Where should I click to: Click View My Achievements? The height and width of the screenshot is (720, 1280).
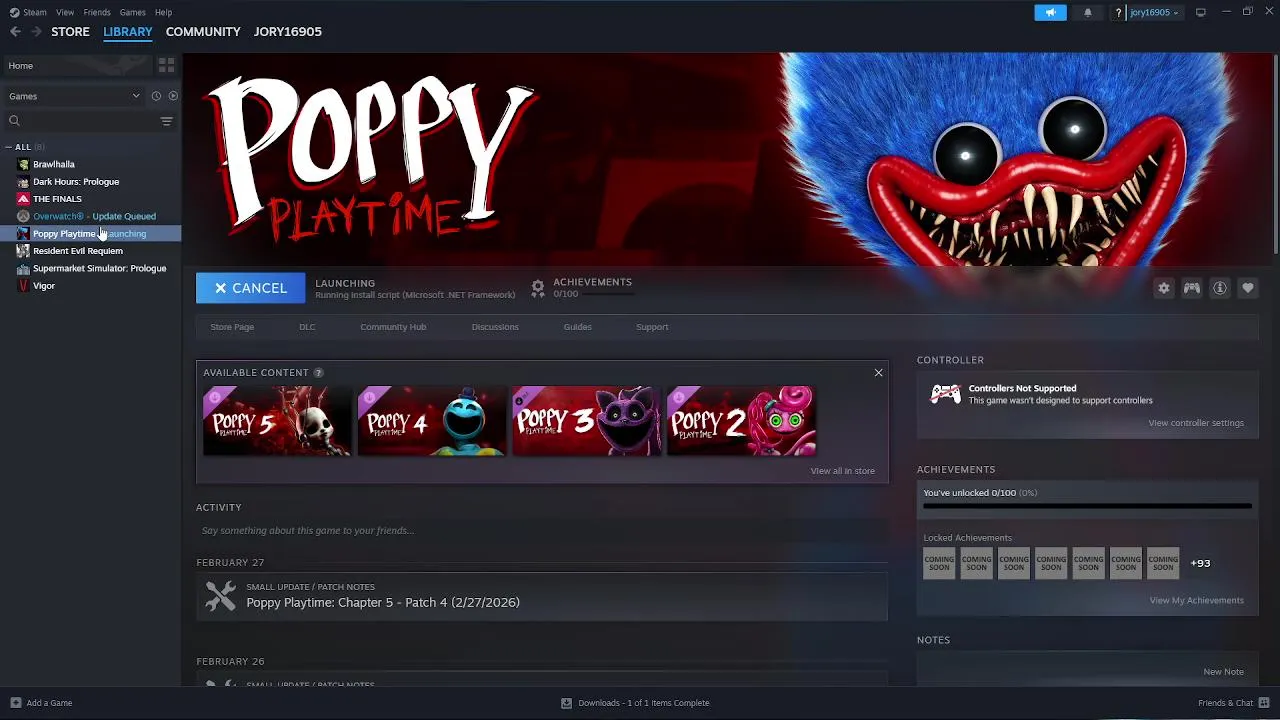(1196, 601)
